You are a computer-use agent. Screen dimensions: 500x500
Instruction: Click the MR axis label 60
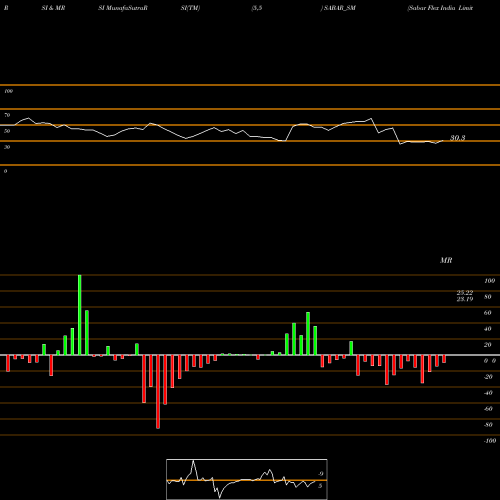pos(487,313)
